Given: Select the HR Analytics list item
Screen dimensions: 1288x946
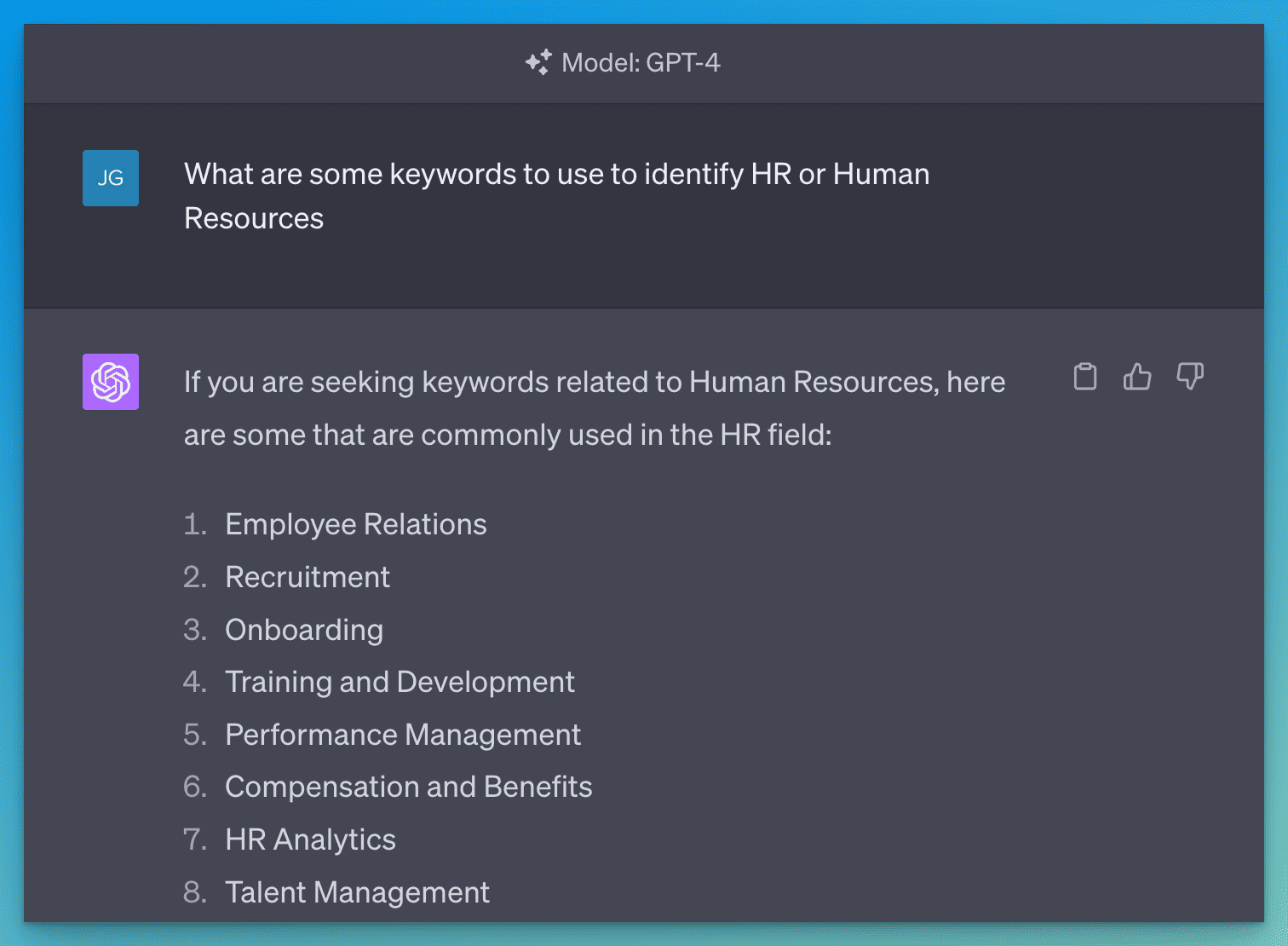Looking at the screenshot, I should [x=310, y=839].
